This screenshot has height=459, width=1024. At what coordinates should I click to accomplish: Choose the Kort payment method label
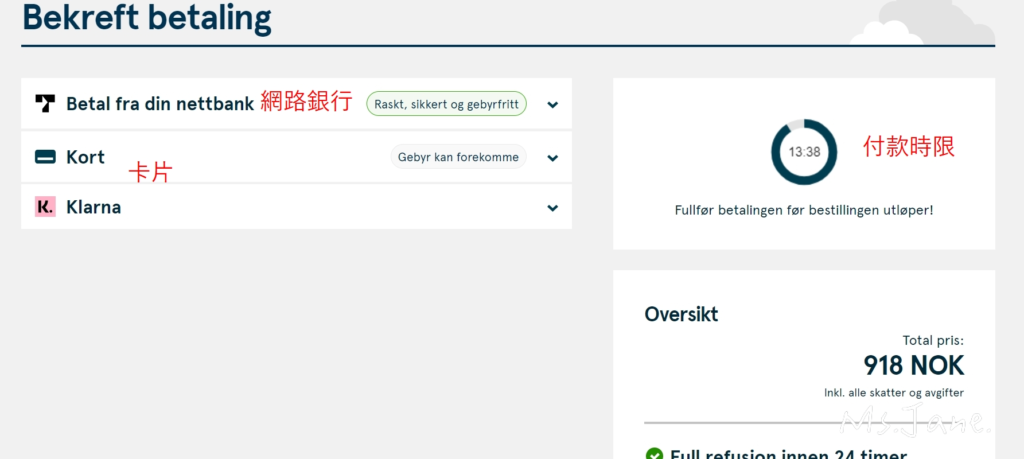coord(85,157)
